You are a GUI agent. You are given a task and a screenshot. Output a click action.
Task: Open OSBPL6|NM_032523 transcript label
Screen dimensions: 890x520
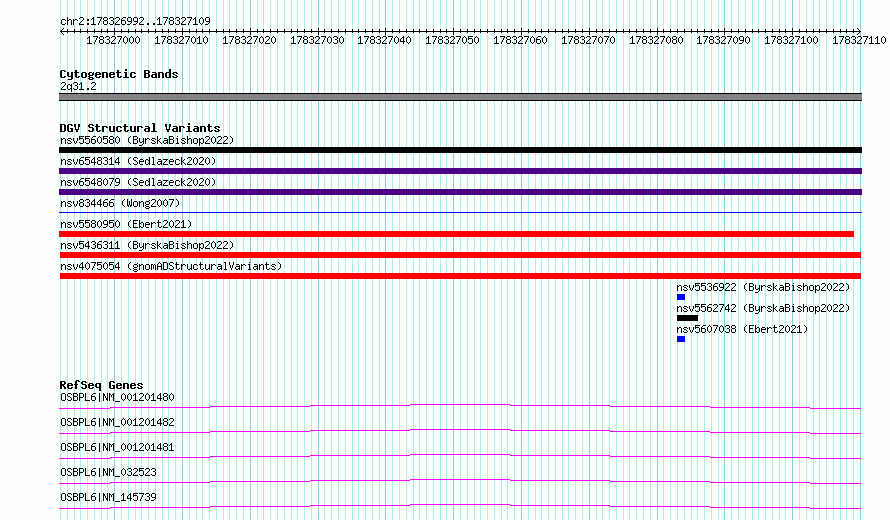point(108,472)
